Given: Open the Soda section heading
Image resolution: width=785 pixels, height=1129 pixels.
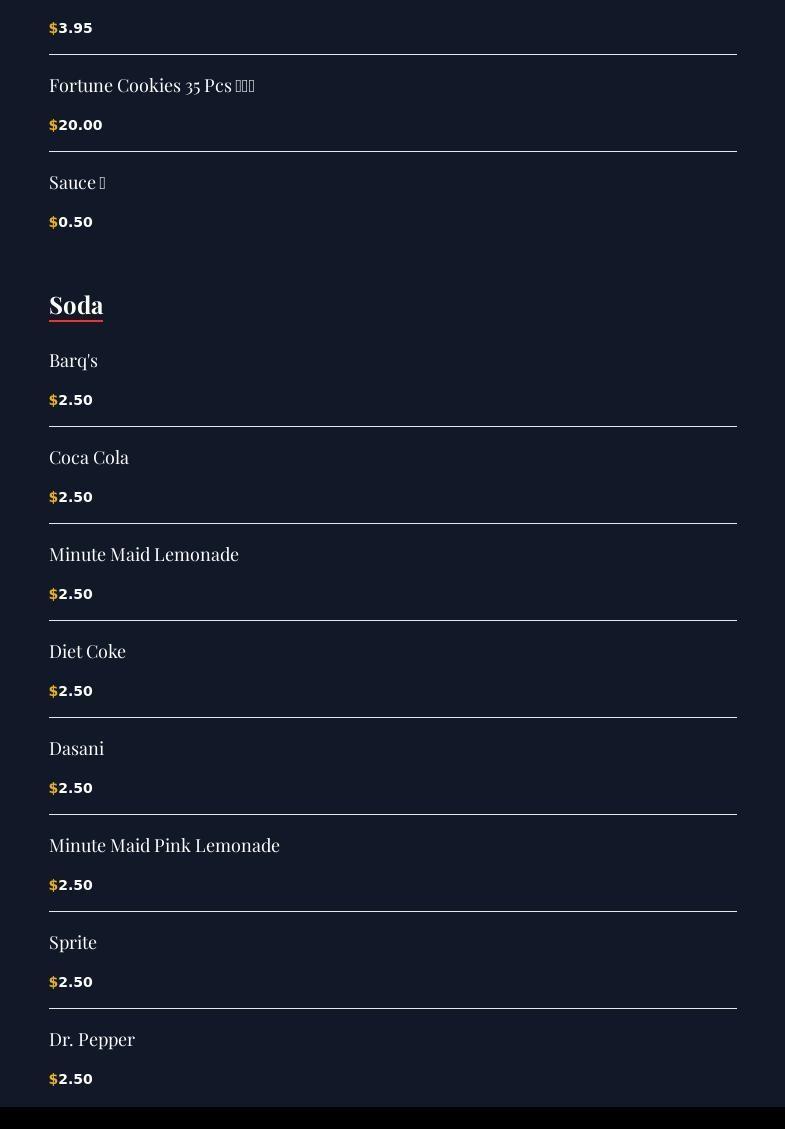Looking at the screenshot, I should pos(76,305).
